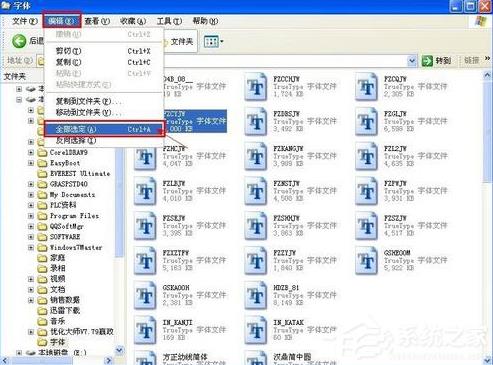
Task: Open the 工具(T) menu
Action: tap(169, 21)
